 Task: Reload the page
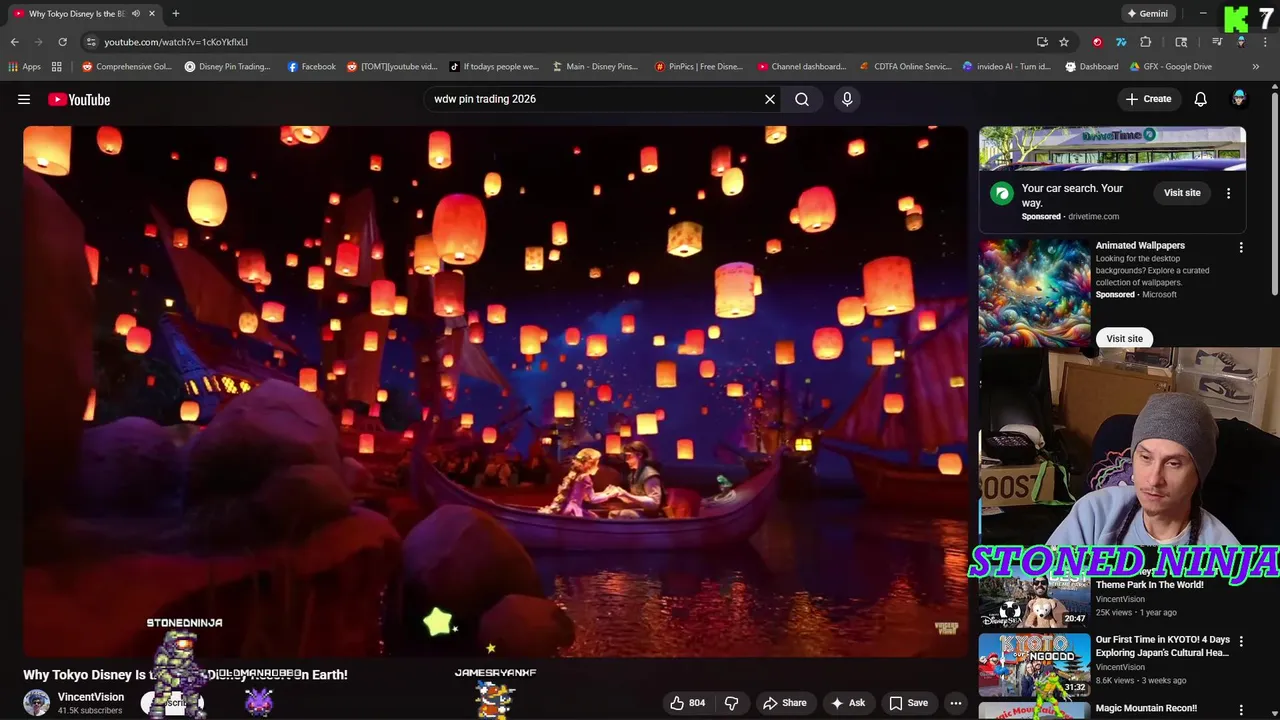point(62,42)
